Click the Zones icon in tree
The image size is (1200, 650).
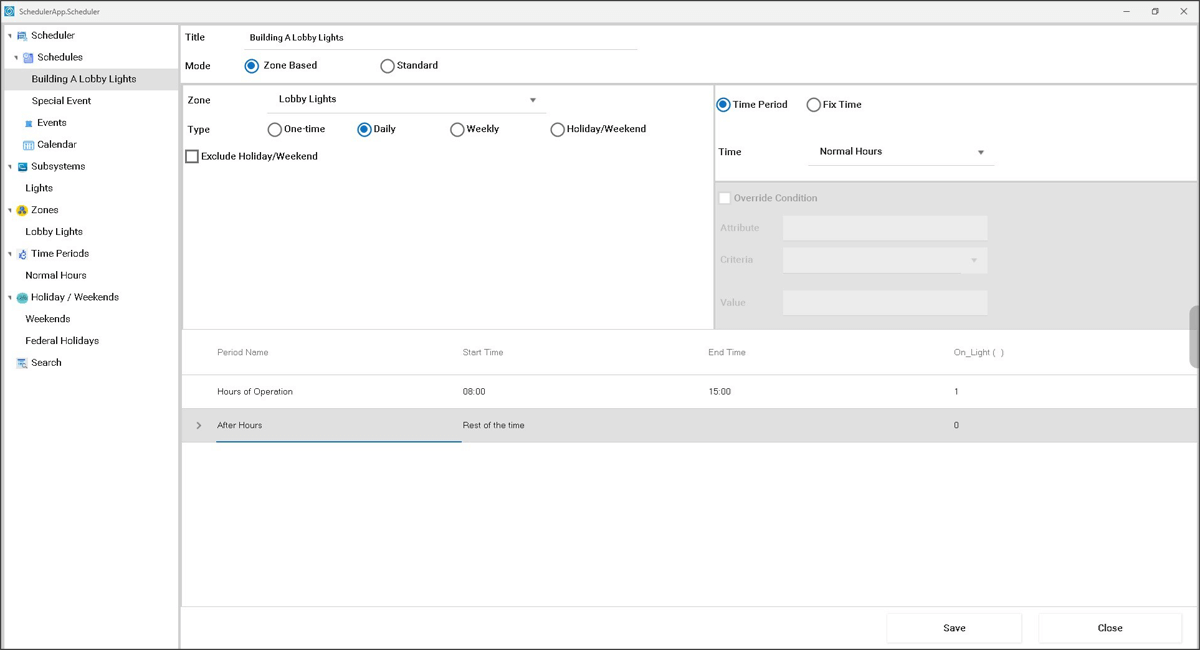tap(22, 211)
